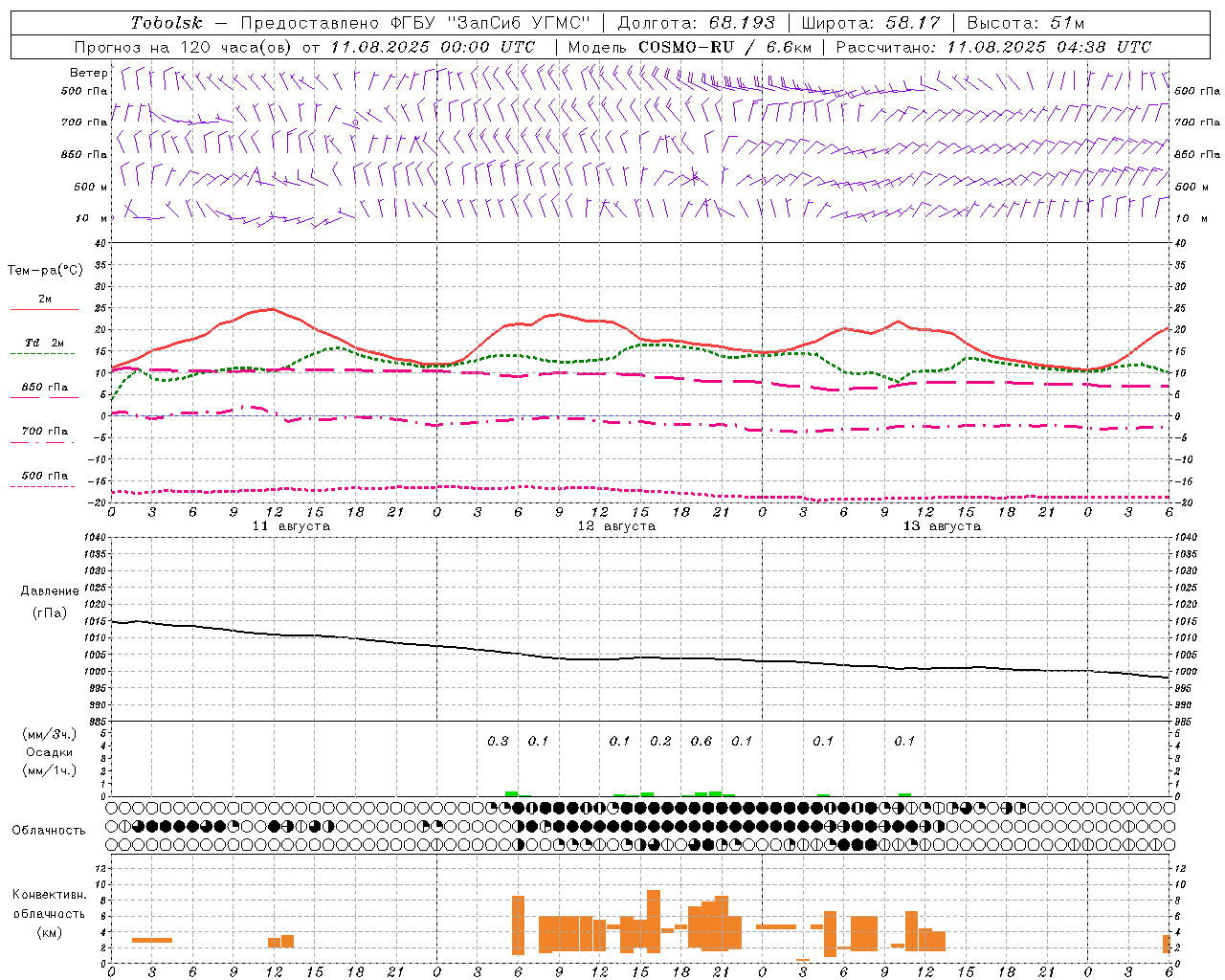The image size is (1225, 980).
Task: Click the '0.2' precipitation amount value
Action: tap(660, 742)
